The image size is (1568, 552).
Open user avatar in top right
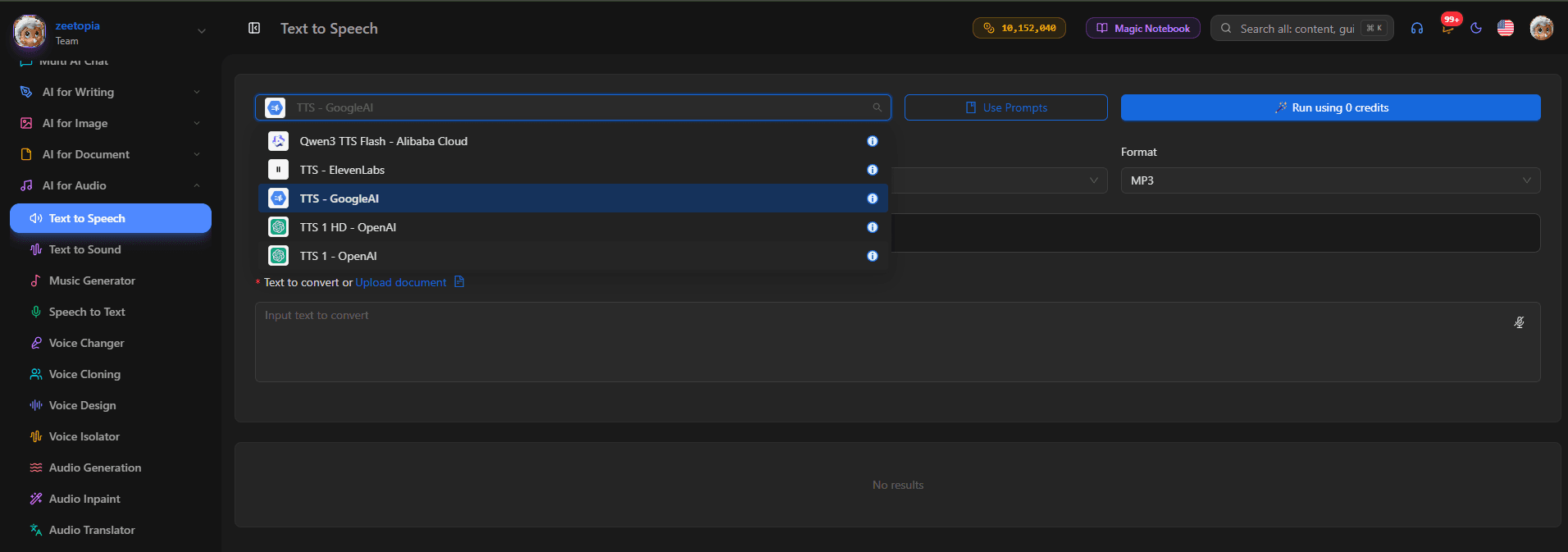[x=1542, y=28]
